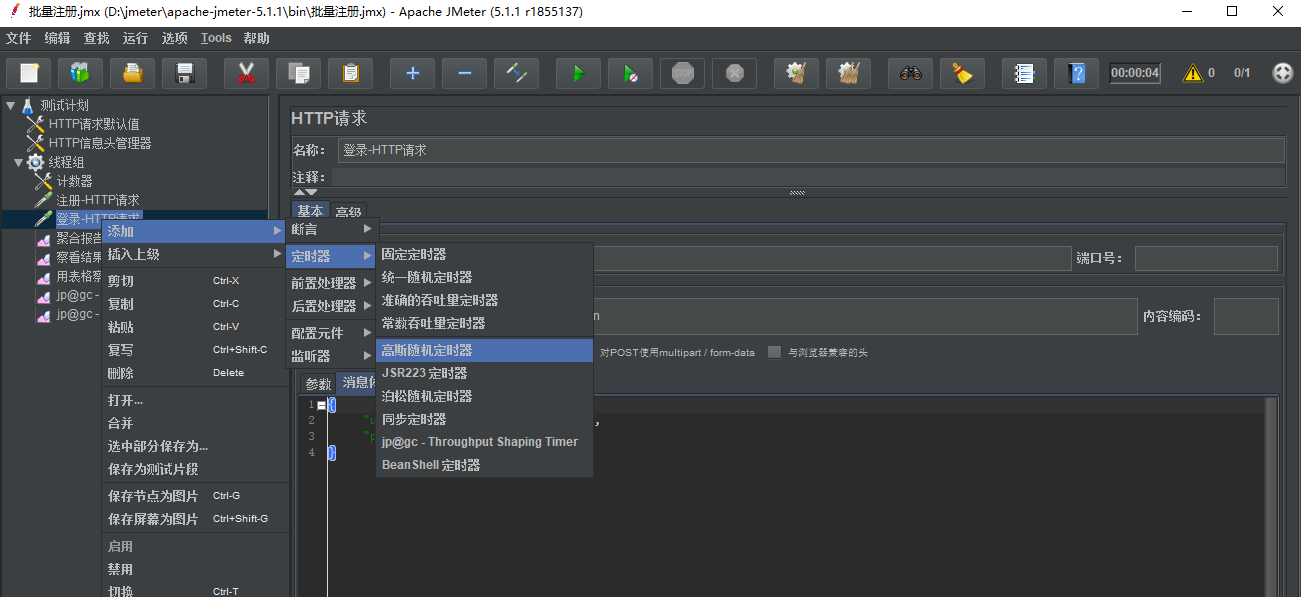Select 常数吞吐量定时器 entry
The height and width of the screenshot is (597, 1301).
pyautogui.click(x=485, y=323)
